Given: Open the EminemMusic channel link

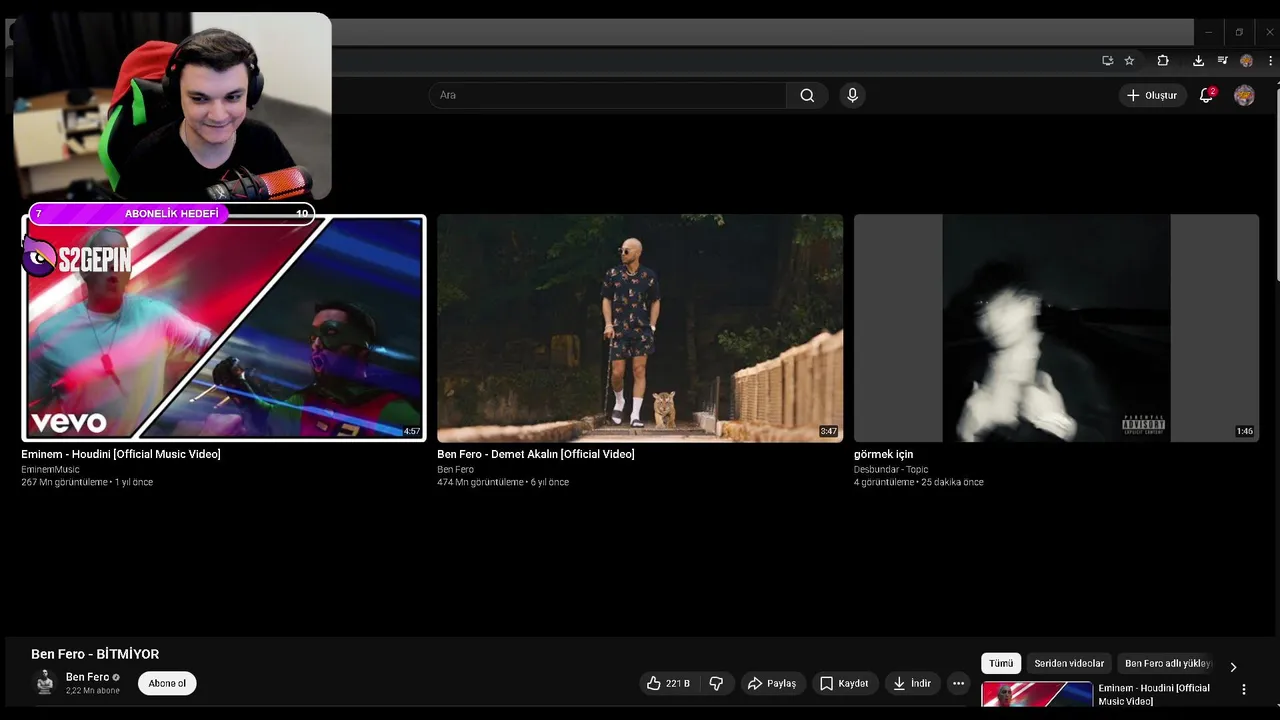Looking at the screenshot, I should tap(50, 469).
